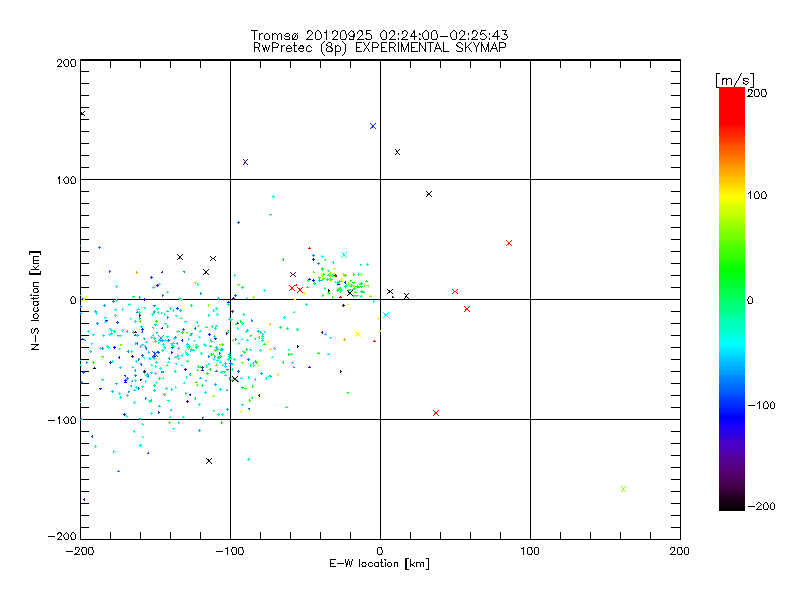Click the purple X marker above the 100 km line
This screenshot has width=800, height=600.
pyautogui.click(x=245, y=162)
